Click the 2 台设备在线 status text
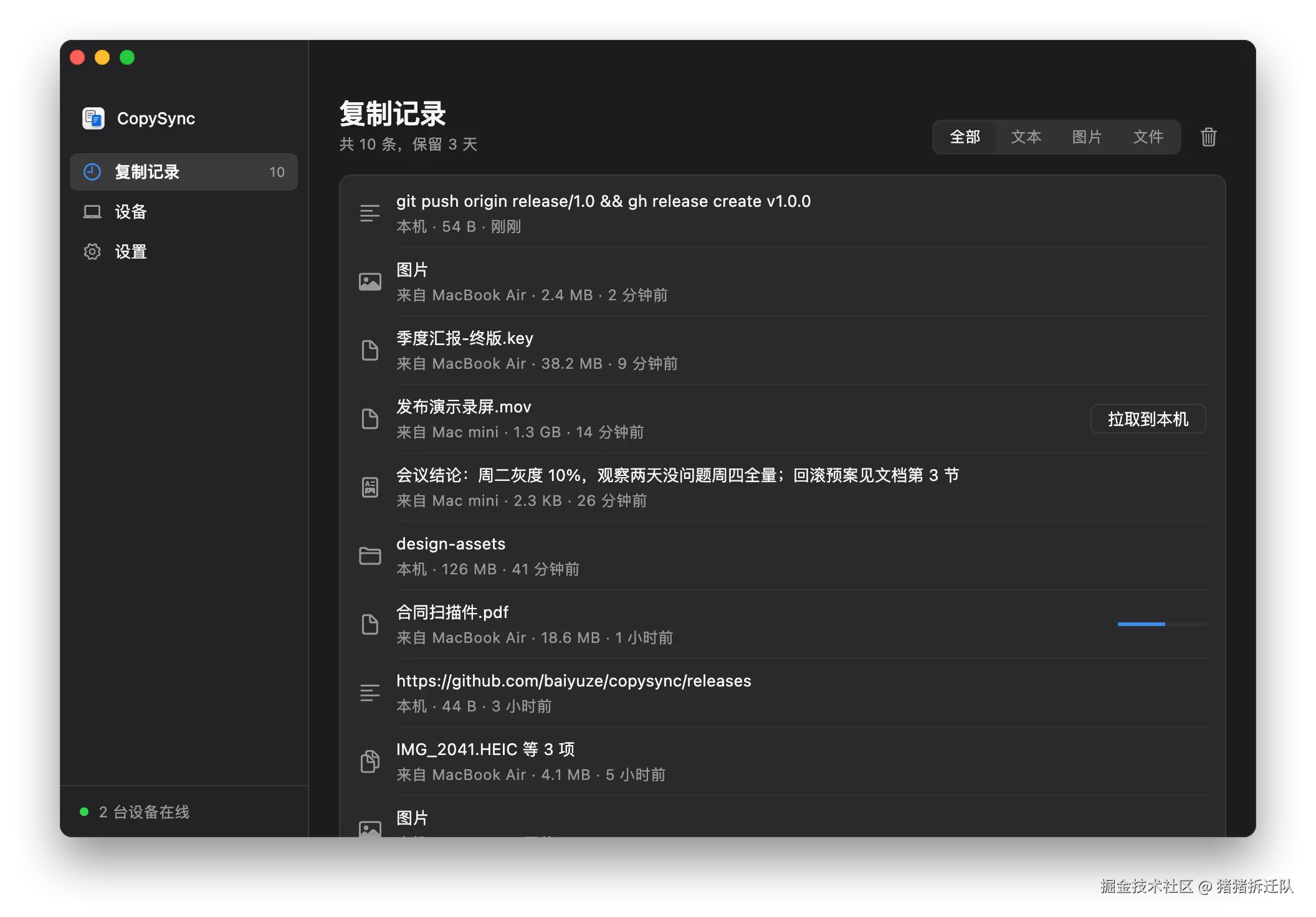 pyautogui.click(x=144, y=812)
